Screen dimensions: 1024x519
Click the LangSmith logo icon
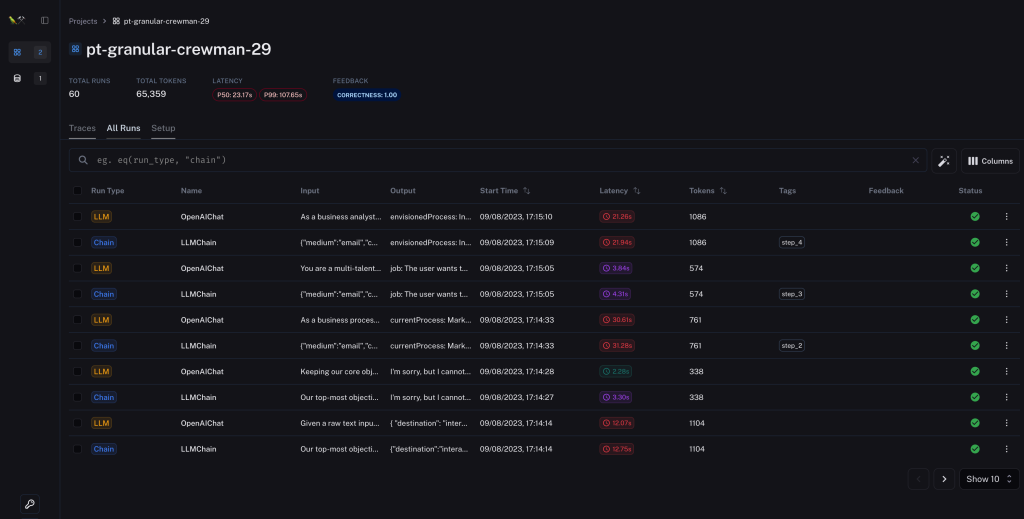pyautogui.click(x=17, y=20)
